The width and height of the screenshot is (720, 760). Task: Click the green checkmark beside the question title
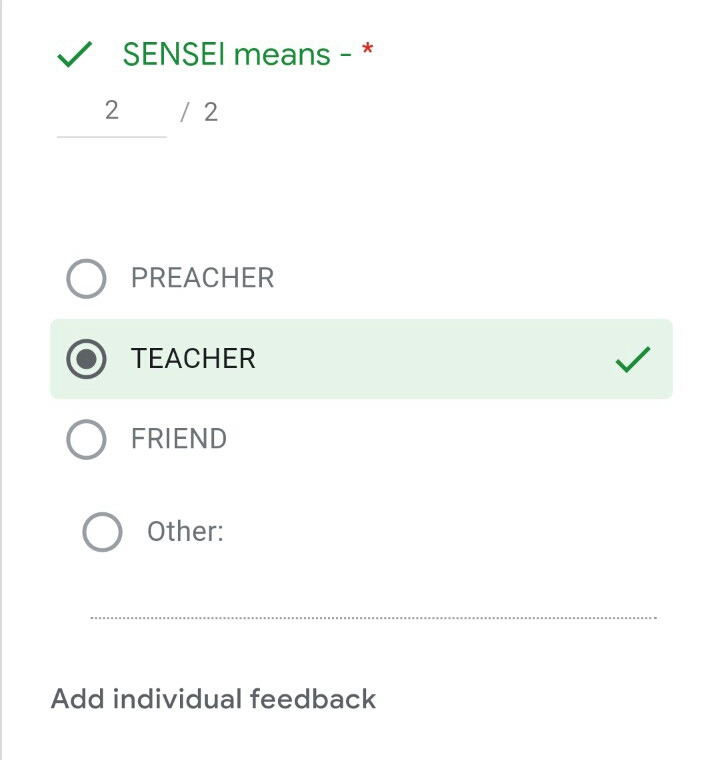(x=75, y=54)
